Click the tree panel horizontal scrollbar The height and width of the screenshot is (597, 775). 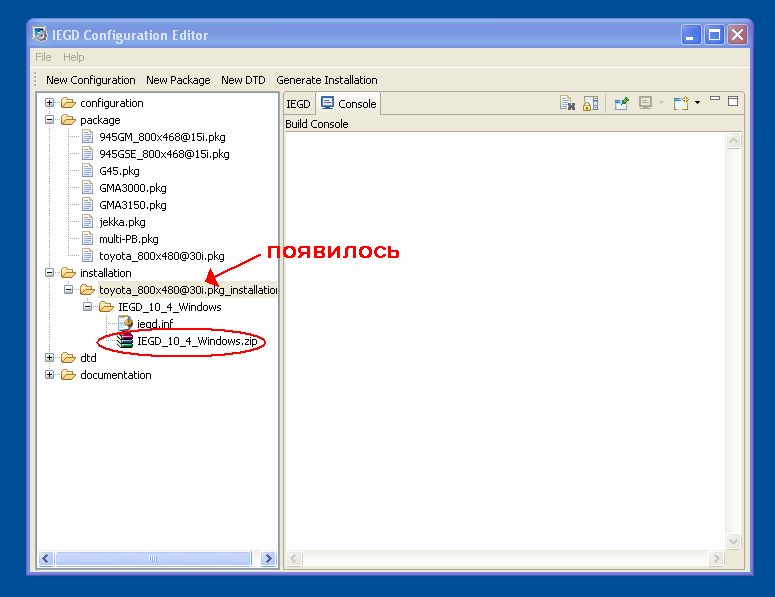coord(152,559)
